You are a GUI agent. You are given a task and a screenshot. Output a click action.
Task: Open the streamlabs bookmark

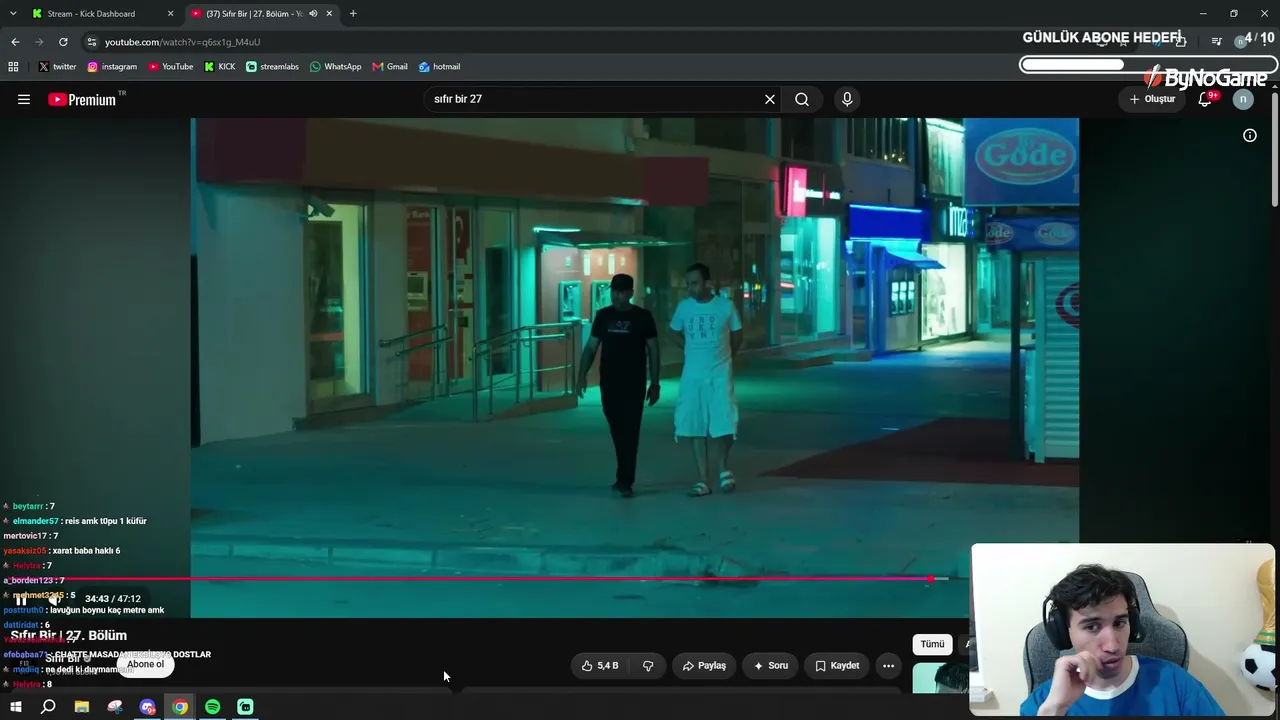[x=272, y=67]
